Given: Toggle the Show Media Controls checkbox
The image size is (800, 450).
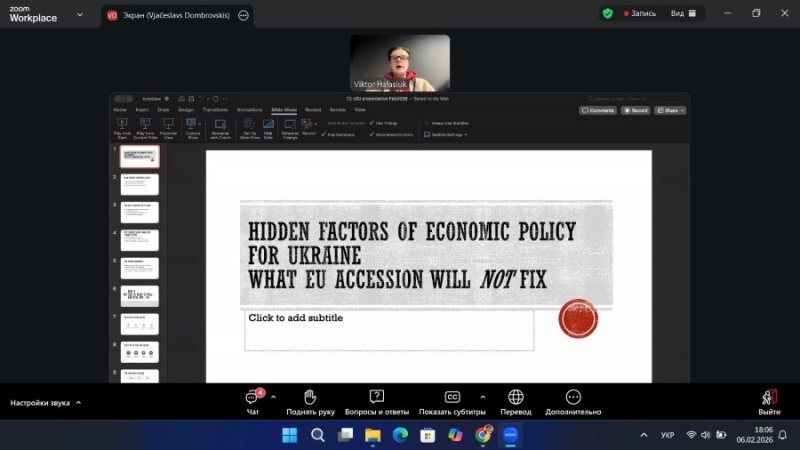Looking at the screenshot, I should click(372, 133).
